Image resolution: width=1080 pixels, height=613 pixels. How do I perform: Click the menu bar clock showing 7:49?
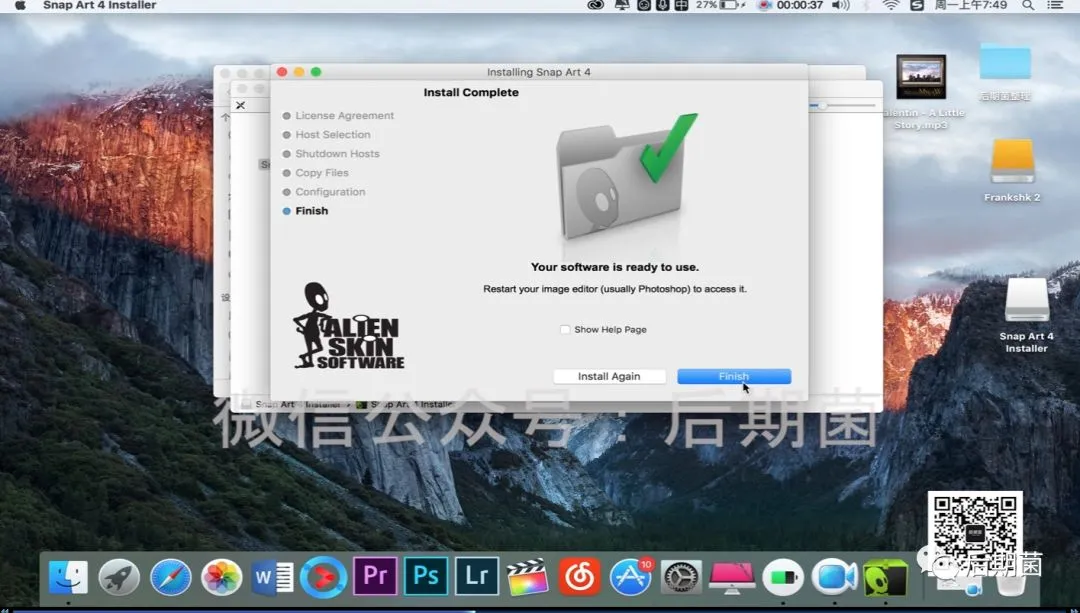point(970,6)
